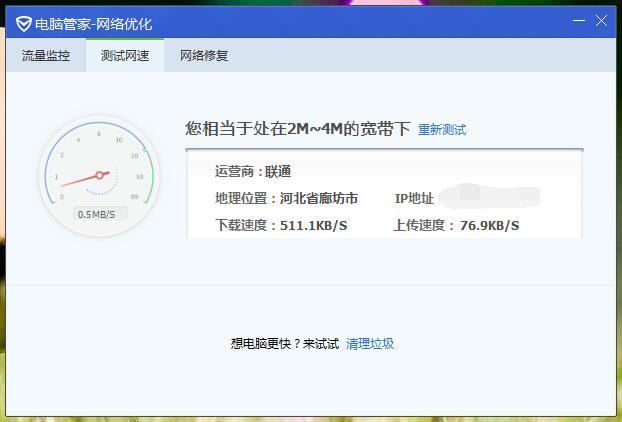Click the 电脑管家-网络优化 window title
Screen dimensions: 622x422
pos(94,24)
